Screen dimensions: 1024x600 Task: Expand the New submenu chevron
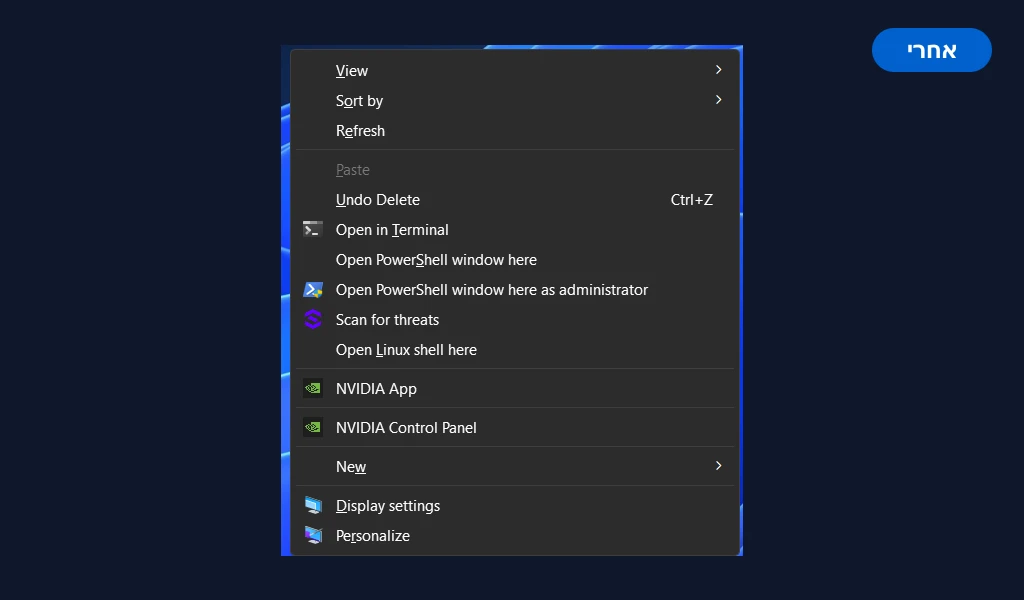point(718,466)
